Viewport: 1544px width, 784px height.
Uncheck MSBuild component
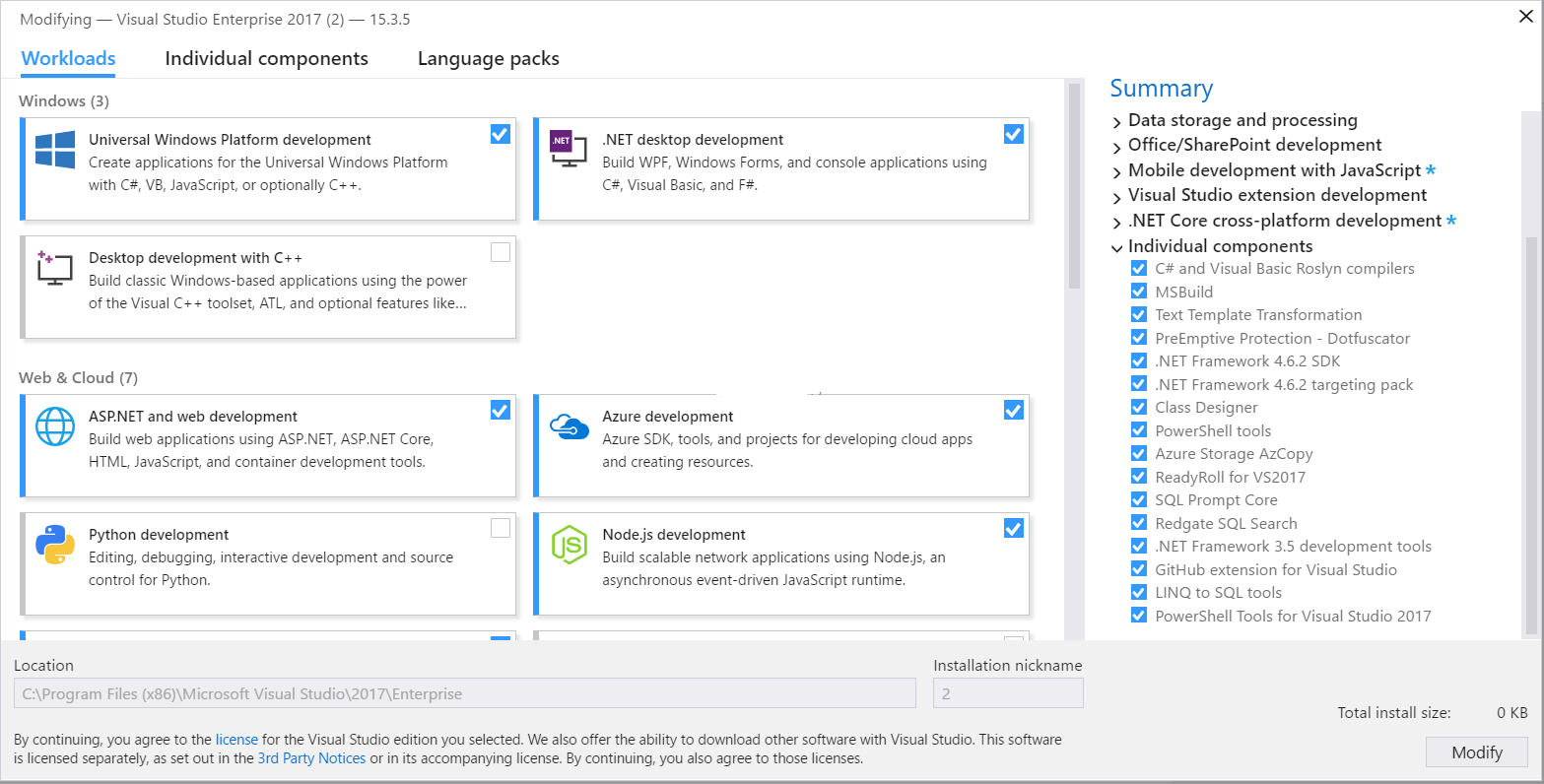(x=1139, y=292)
